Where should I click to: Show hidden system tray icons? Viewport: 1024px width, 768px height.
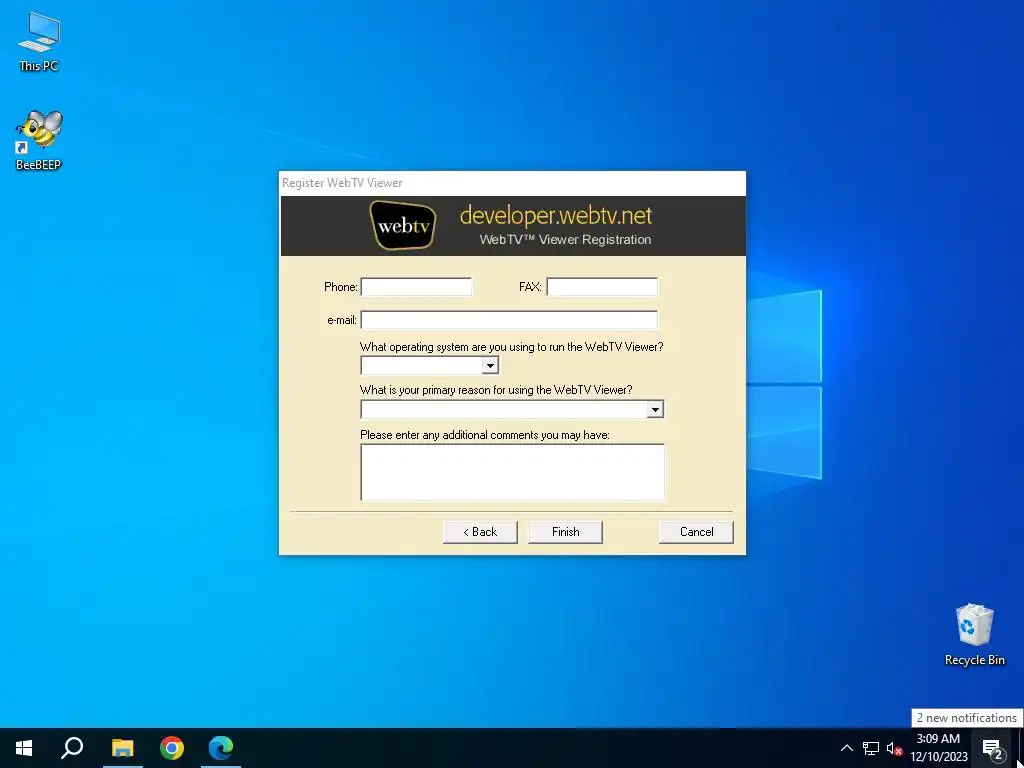(x=846, y=748)
